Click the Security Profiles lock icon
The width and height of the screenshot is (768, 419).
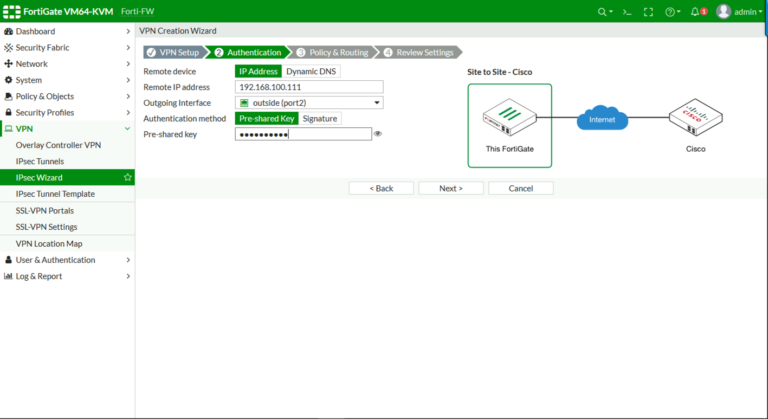pos(8,112)
